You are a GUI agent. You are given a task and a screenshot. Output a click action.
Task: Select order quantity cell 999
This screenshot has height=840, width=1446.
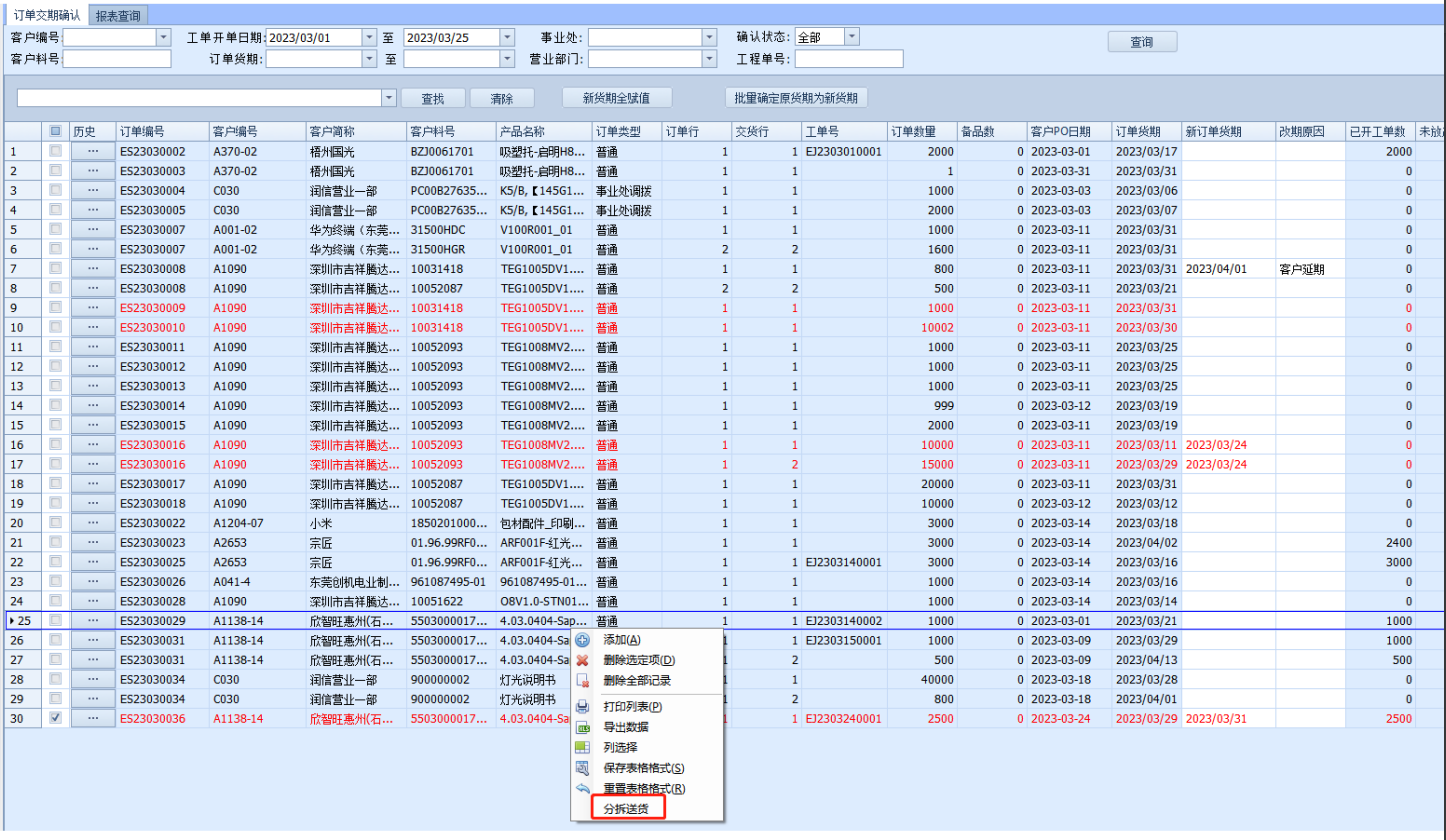click(x=922, y=405)
